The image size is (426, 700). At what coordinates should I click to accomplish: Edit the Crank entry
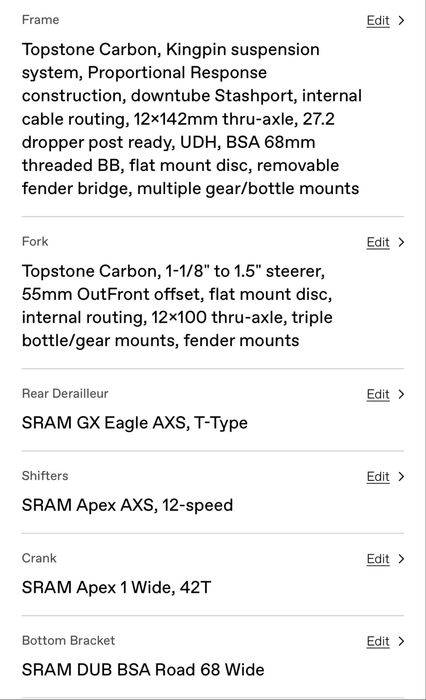click(378, 559)
